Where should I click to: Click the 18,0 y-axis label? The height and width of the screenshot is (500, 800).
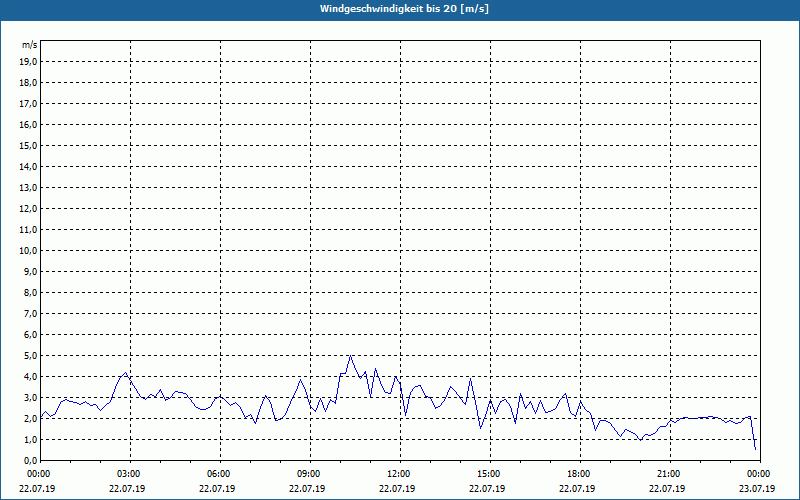tap(28, 83)
